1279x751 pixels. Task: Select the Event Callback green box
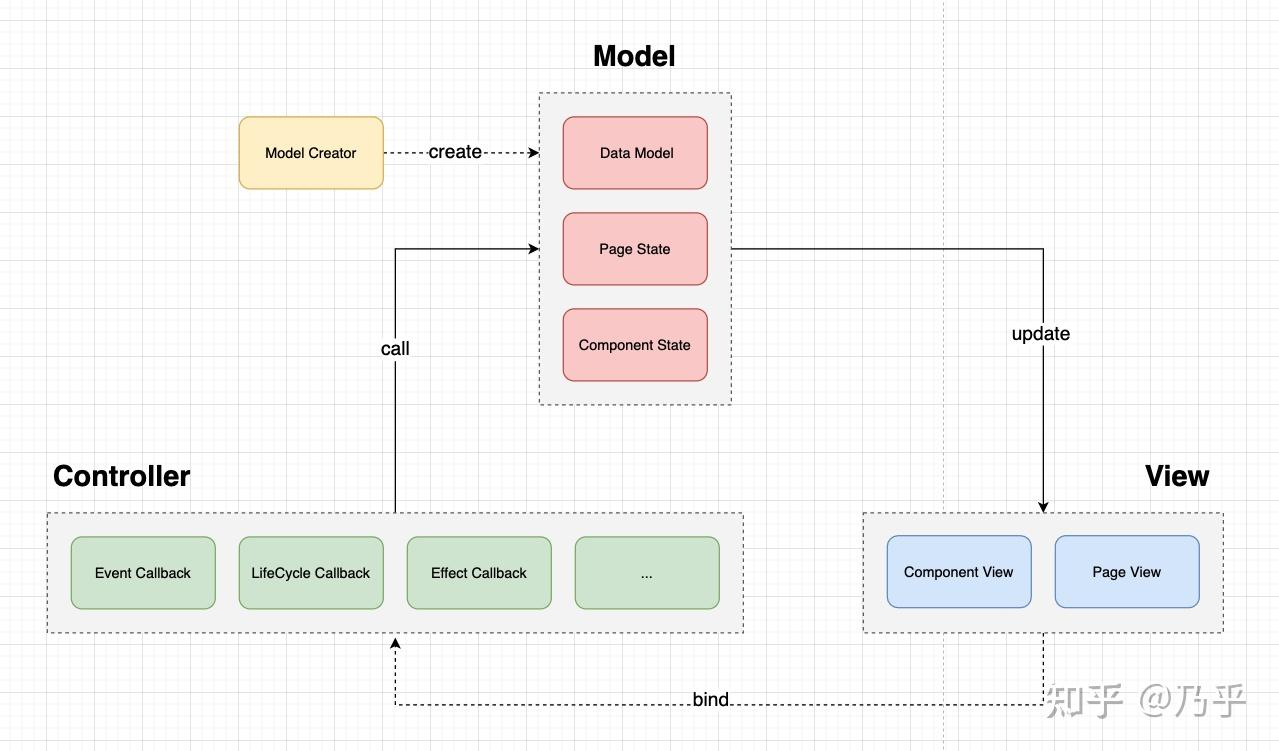(x=143, y=573)
